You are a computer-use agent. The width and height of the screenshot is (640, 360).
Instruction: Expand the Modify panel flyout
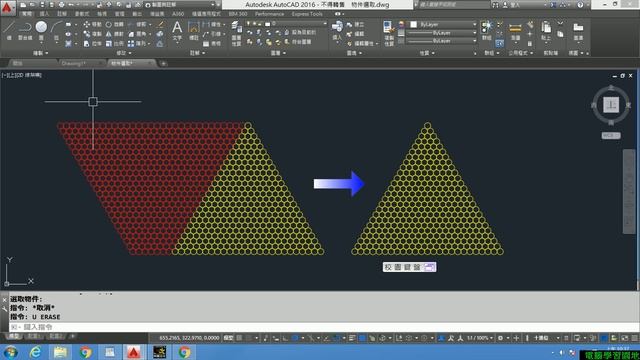point(124,53)
